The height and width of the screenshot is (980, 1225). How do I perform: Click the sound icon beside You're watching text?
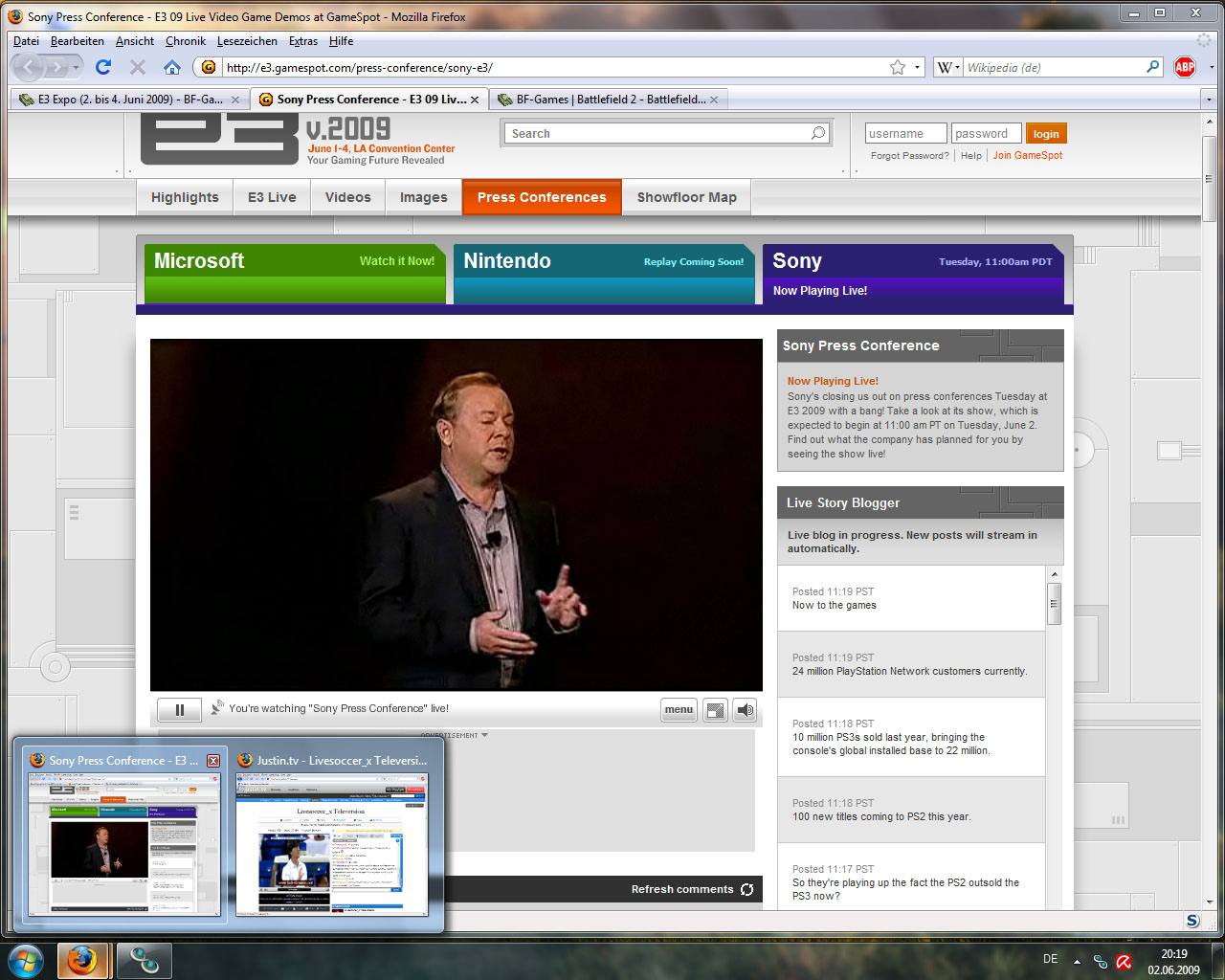click(x=218, y=707)
